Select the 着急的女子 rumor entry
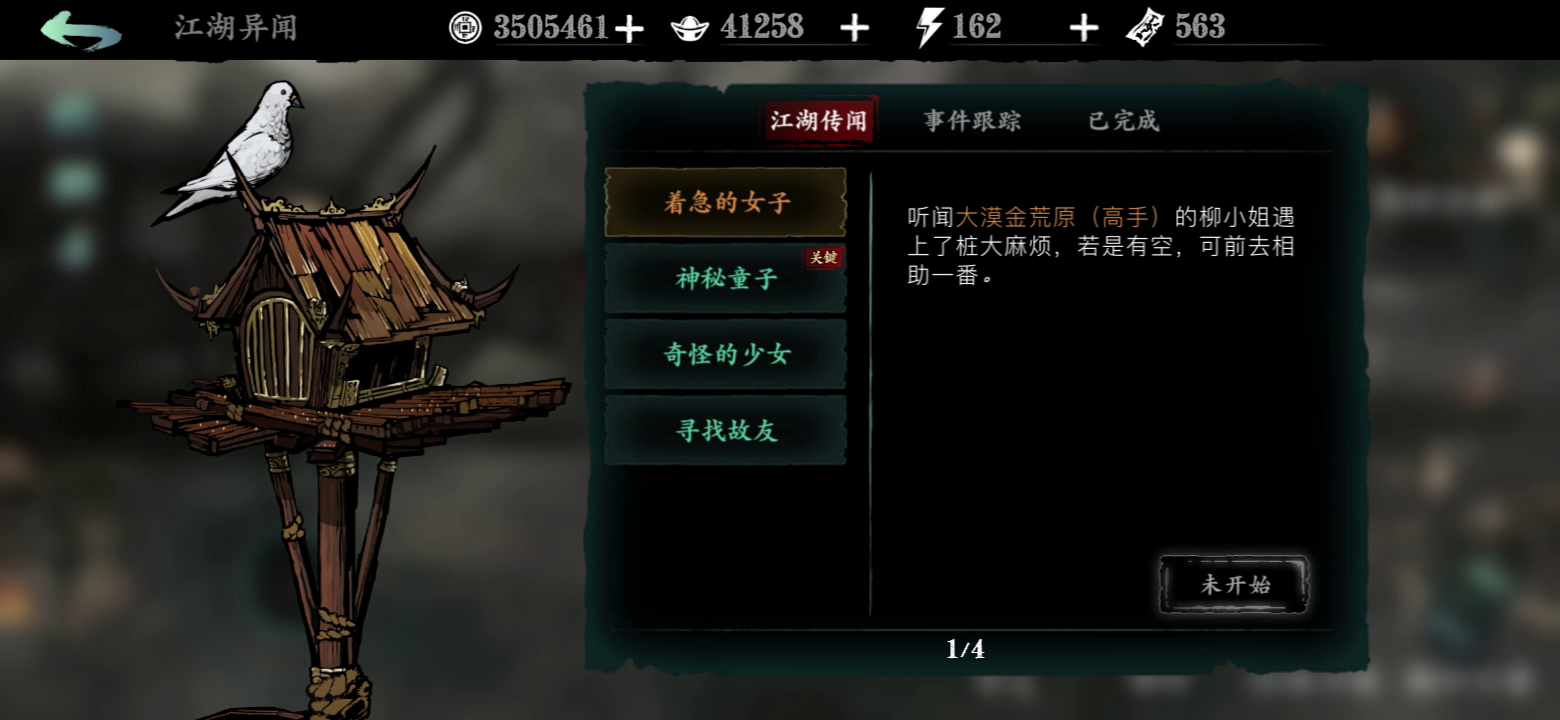 pos(726,203)
